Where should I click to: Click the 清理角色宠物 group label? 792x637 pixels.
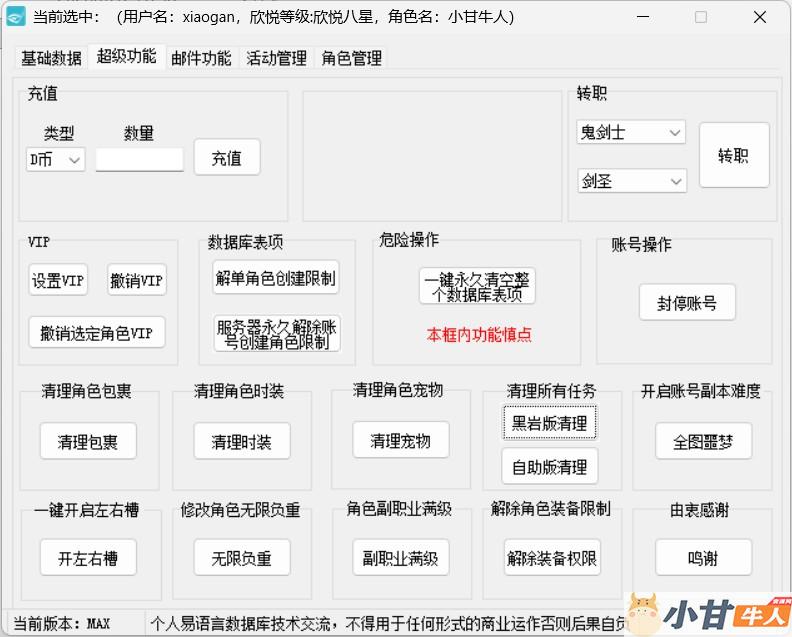398,390
